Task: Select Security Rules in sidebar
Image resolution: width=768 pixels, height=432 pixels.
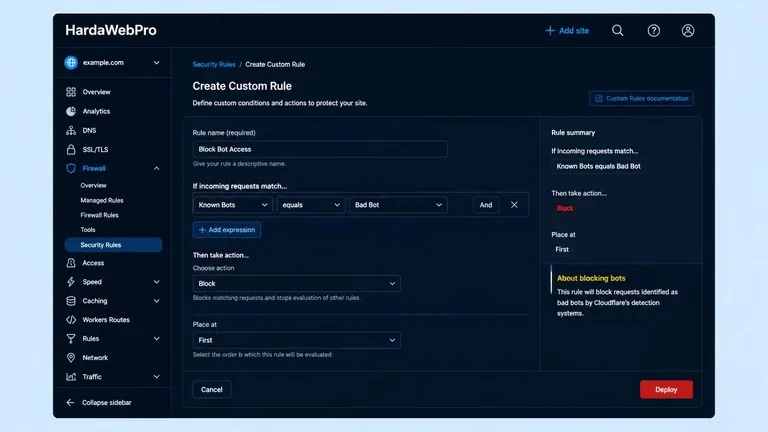Action: coord(113,245)
